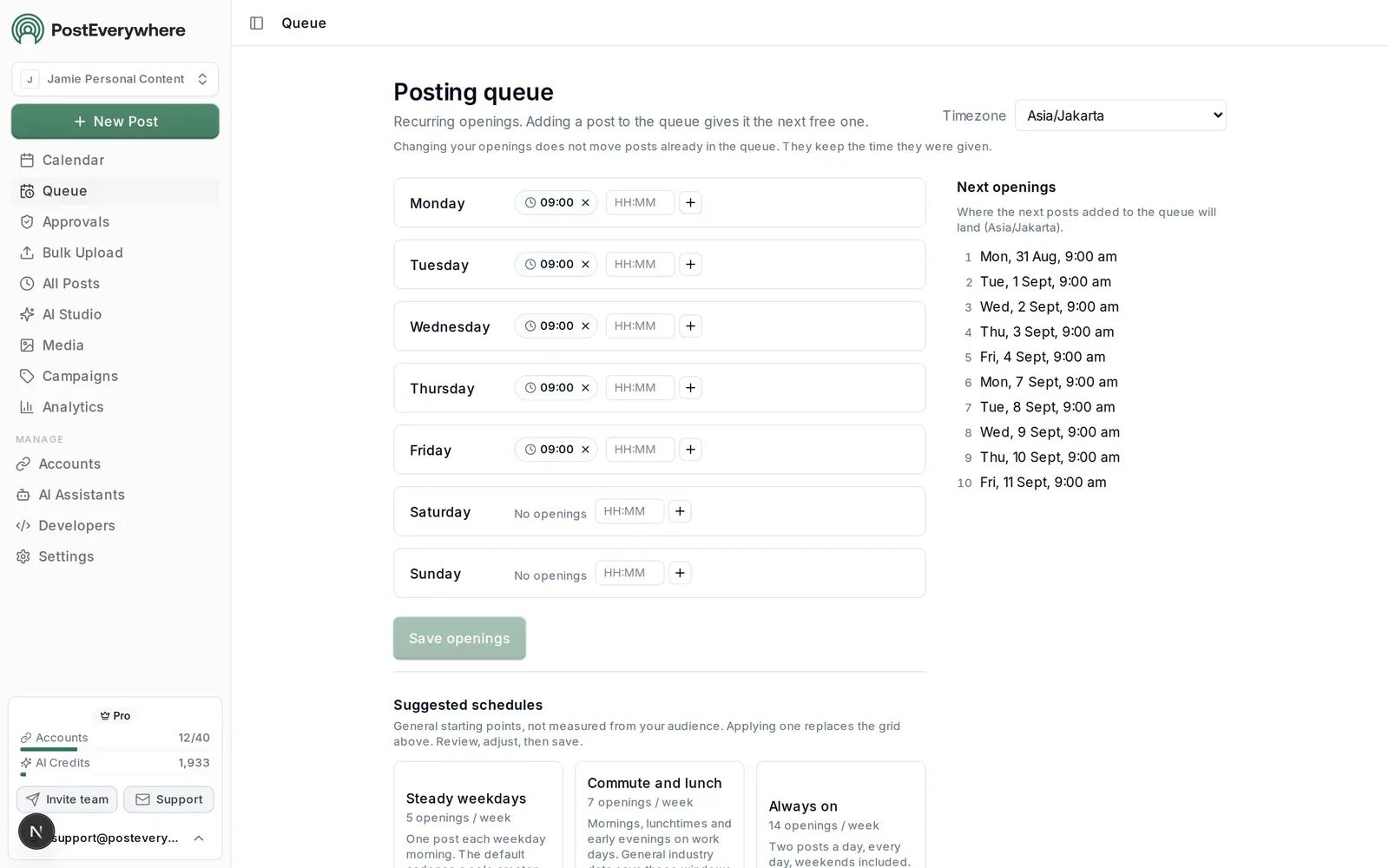This screenshot has height=868, width=1389.
Task: Click the Support button
Action: point(168,799)
